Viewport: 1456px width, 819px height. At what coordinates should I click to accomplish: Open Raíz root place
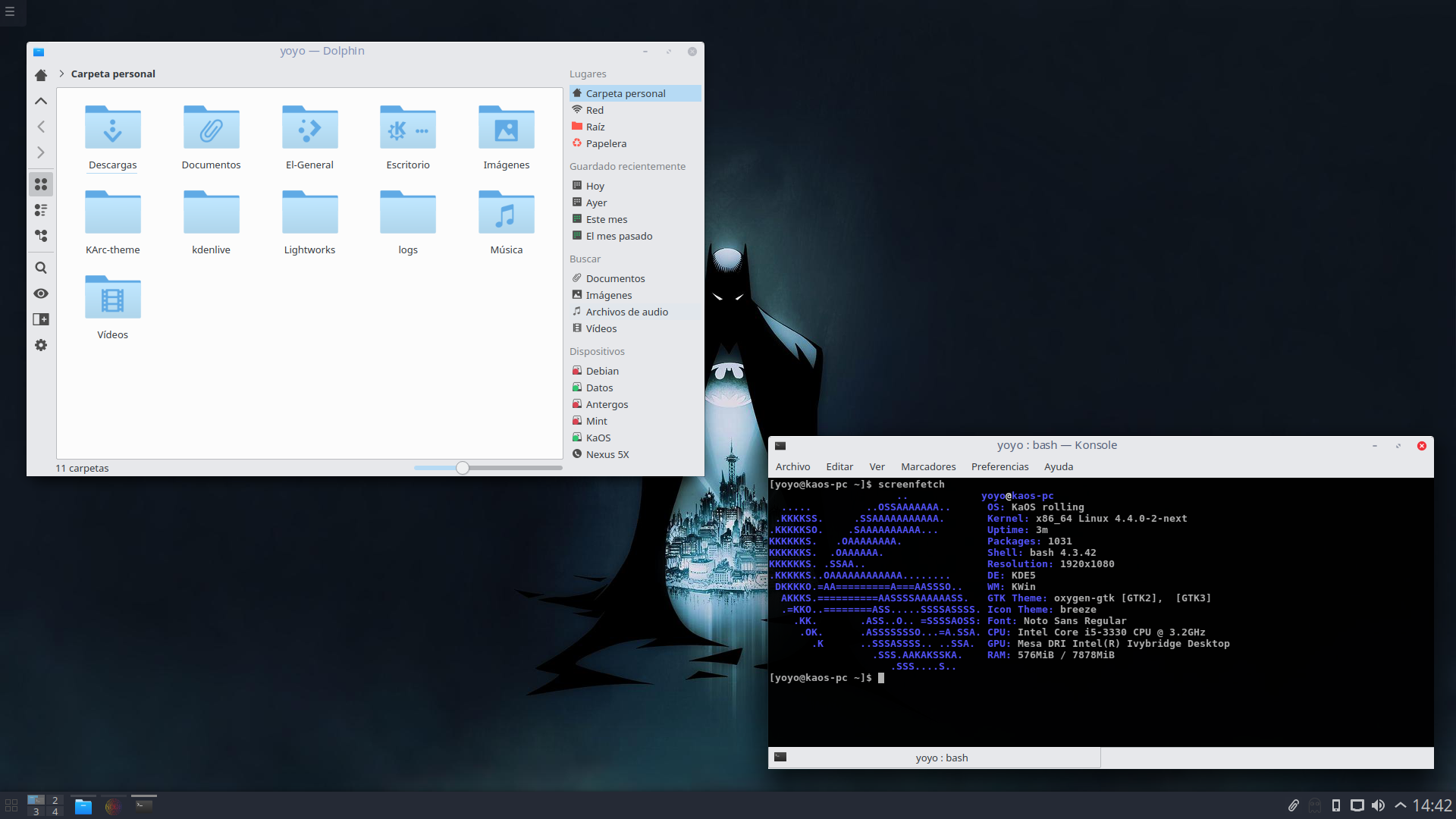635,127
